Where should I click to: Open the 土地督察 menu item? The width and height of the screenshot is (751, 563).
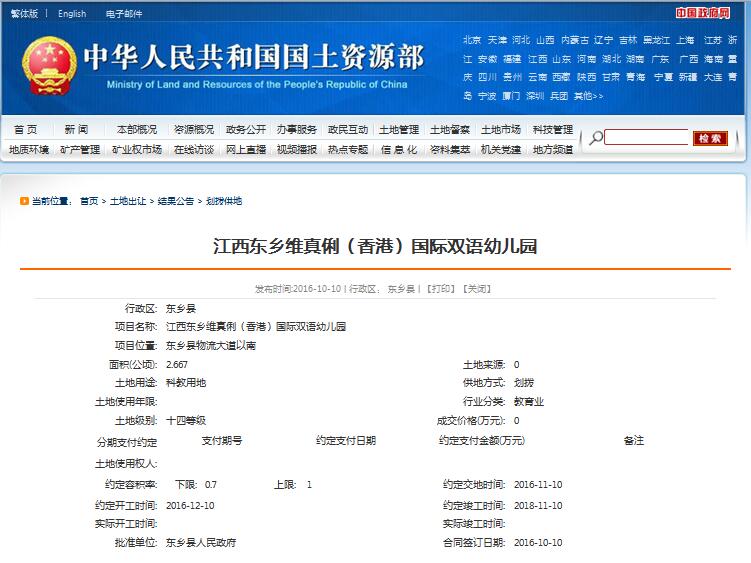click(x=450, y=129)
